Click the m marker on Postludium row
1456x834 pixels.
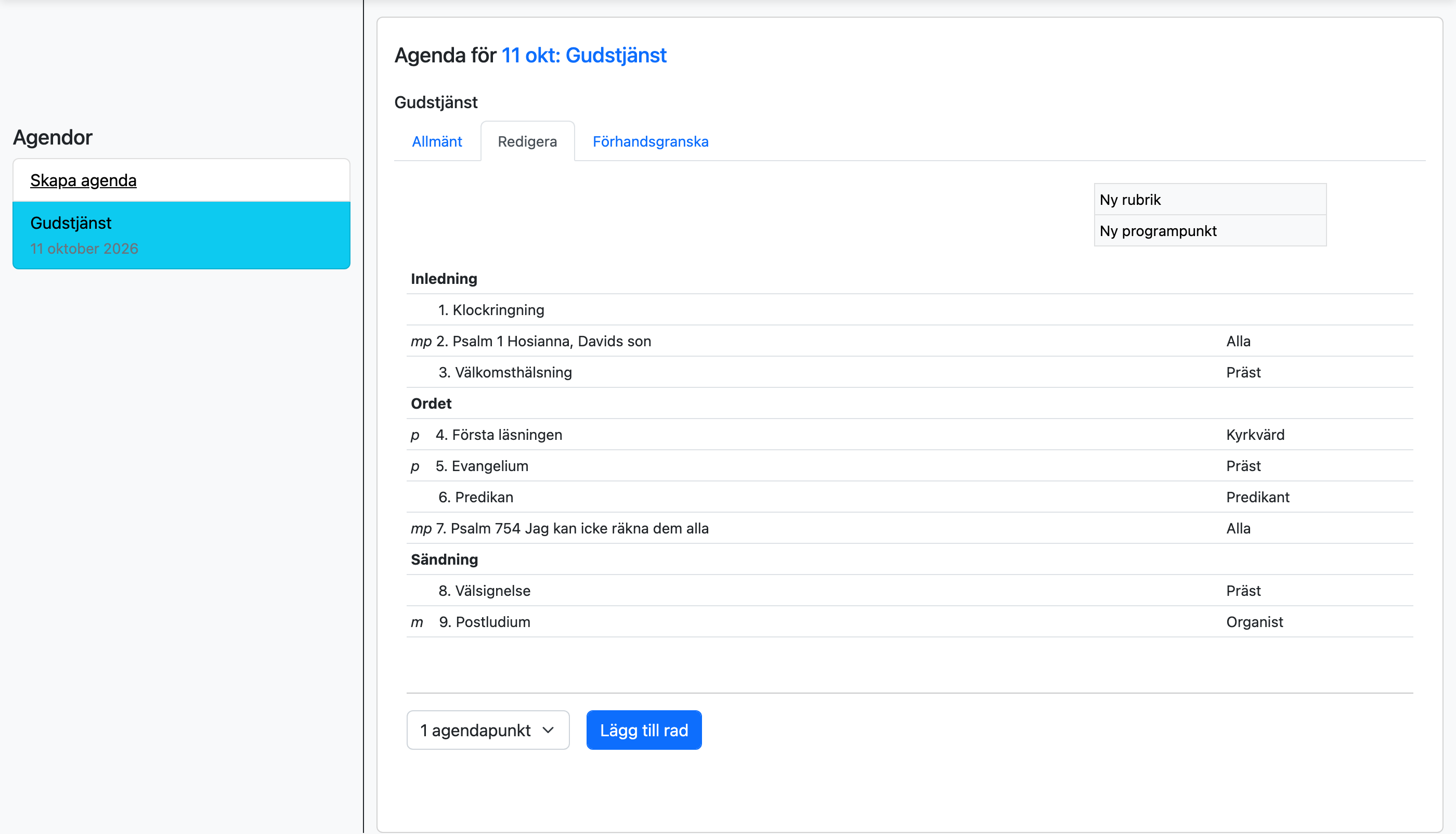[x=417, y=622]
